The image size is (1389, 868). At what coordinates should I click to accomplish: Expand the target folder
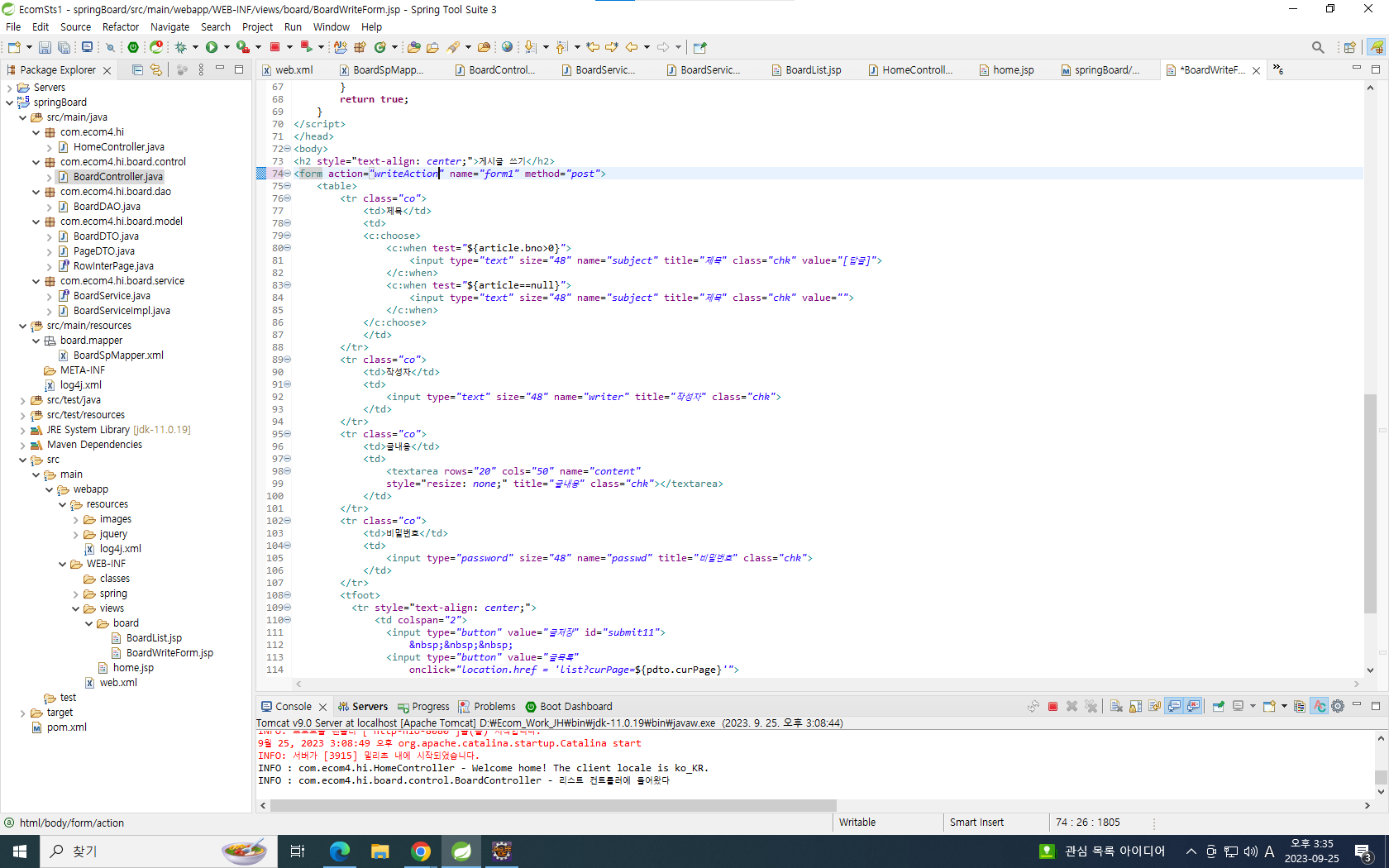tap(23, 713)
